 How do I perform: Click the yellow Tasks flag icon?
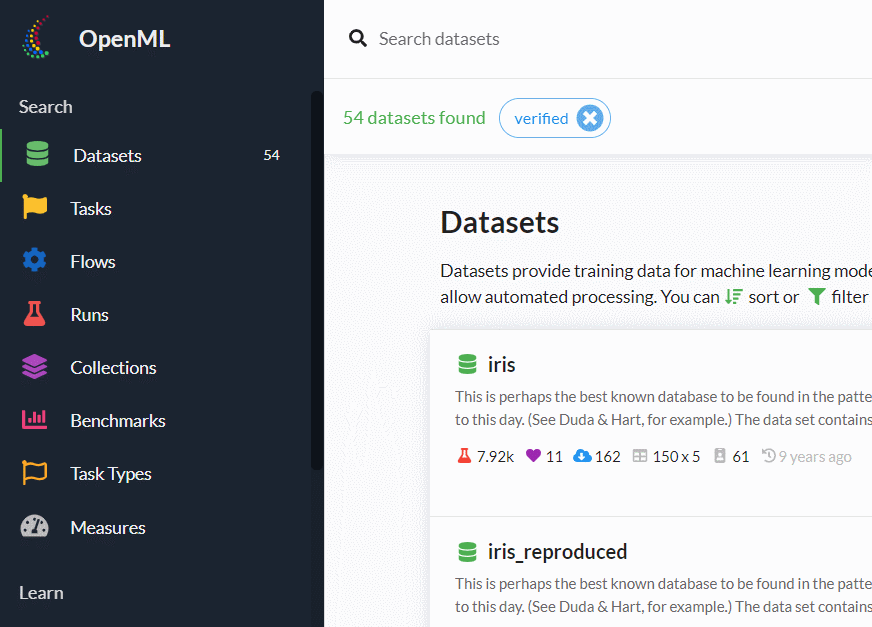pyautogui.click(x=35, y=208)
